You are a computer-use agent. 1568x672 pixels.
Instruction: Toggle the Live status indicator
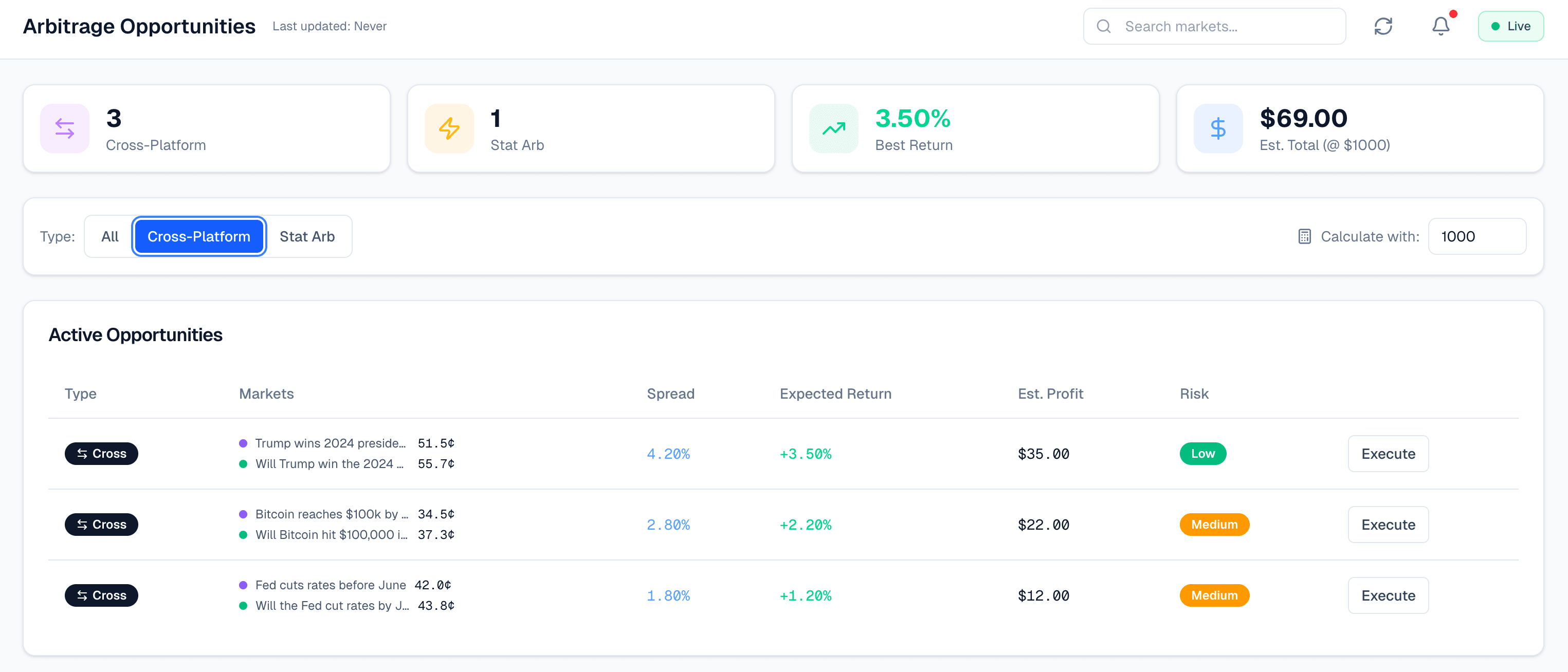click(1511, 26)
